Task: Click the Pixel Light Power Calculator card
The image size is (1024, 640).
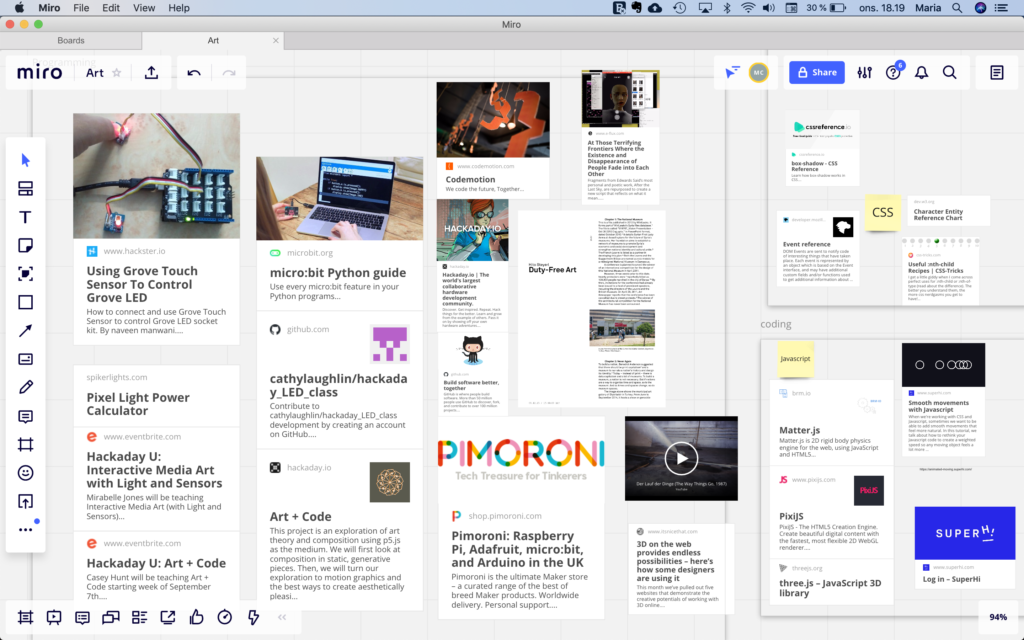Action: point(157,396)
